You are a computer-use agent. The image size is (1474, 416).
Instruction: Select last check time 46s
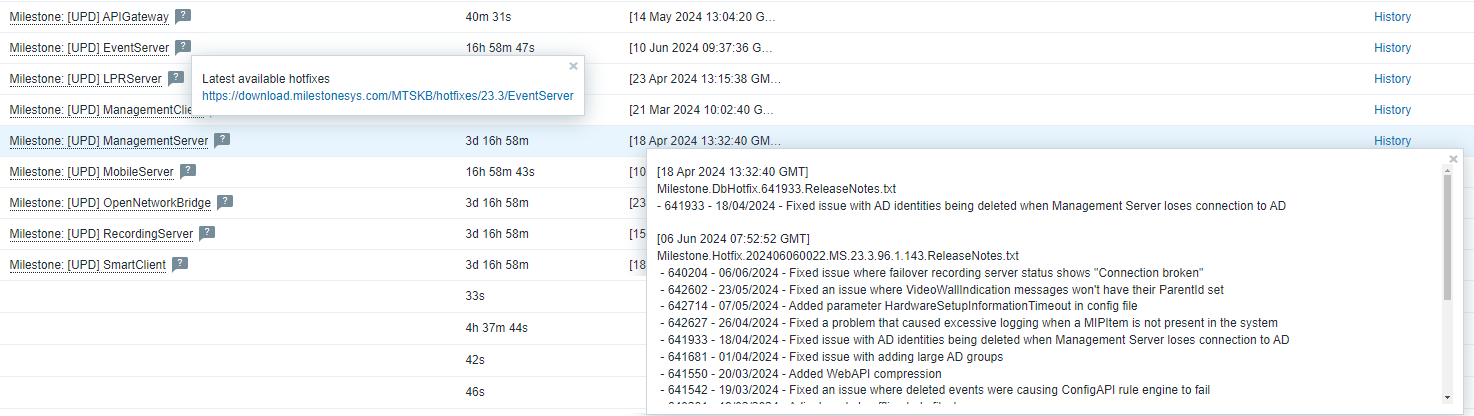(x=476, y=391)
